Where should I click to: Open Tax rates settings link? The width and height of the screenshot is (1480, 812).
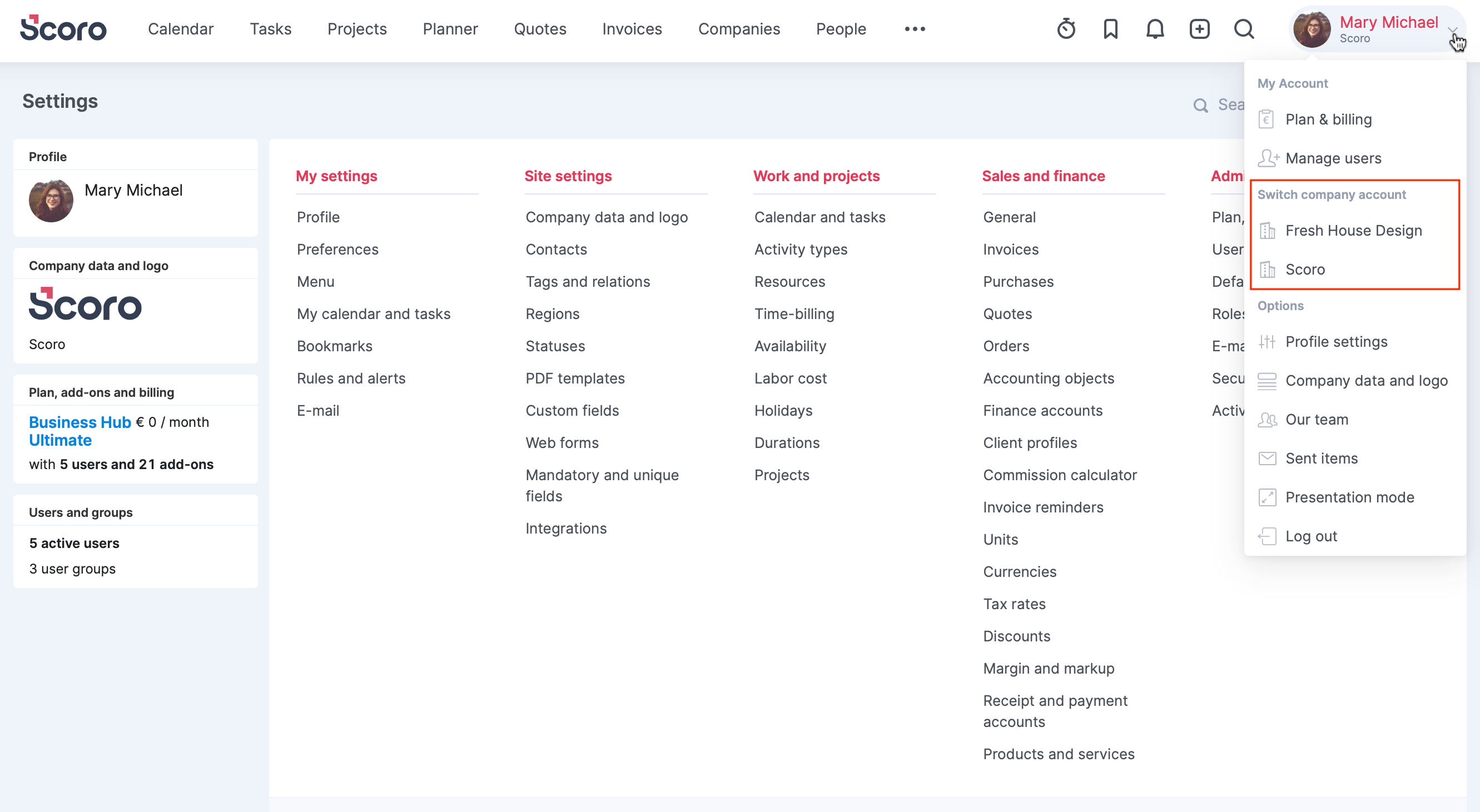click(x=1014, y=604)
